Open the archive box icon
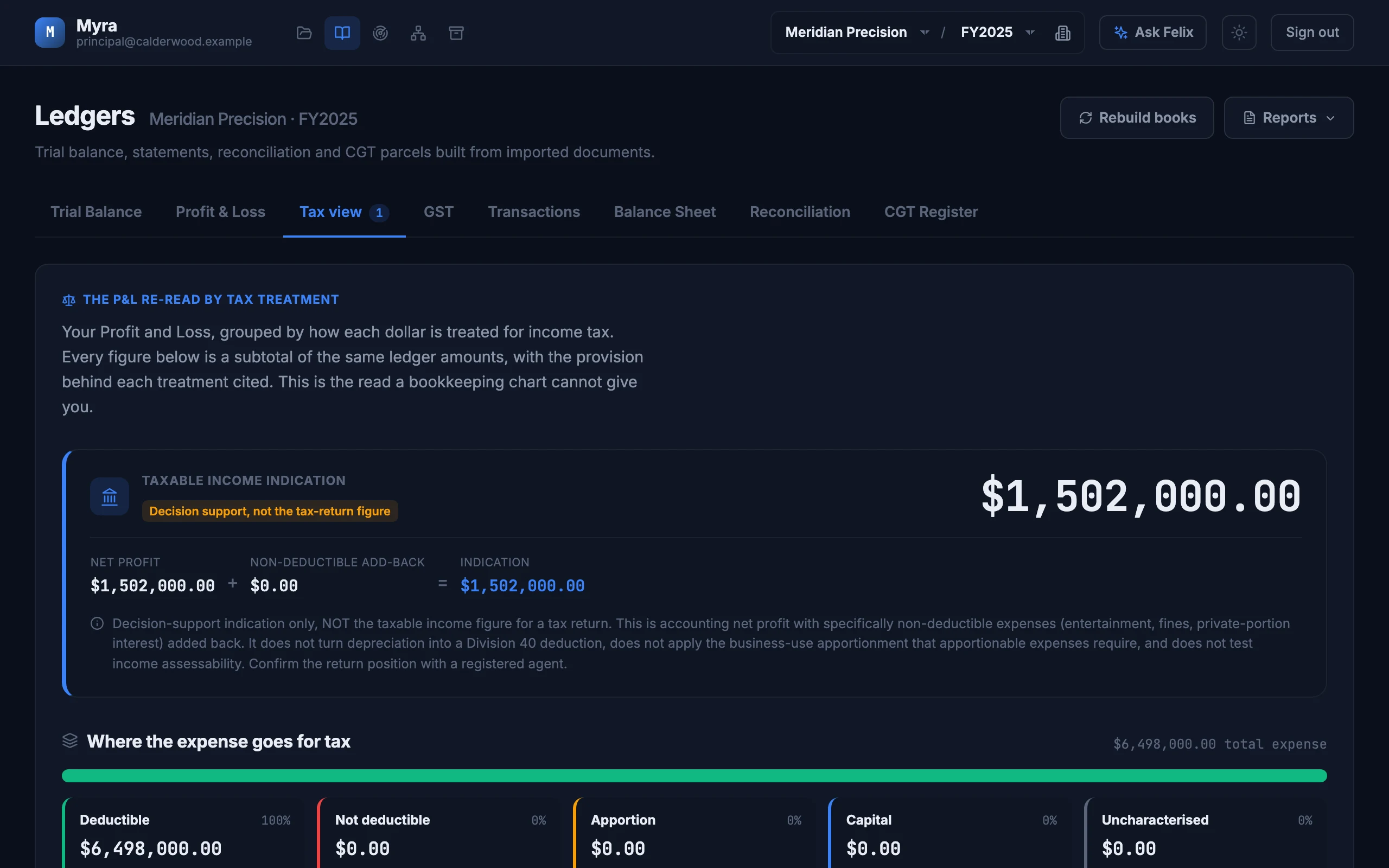1389x868 pixels. point(456,33)
